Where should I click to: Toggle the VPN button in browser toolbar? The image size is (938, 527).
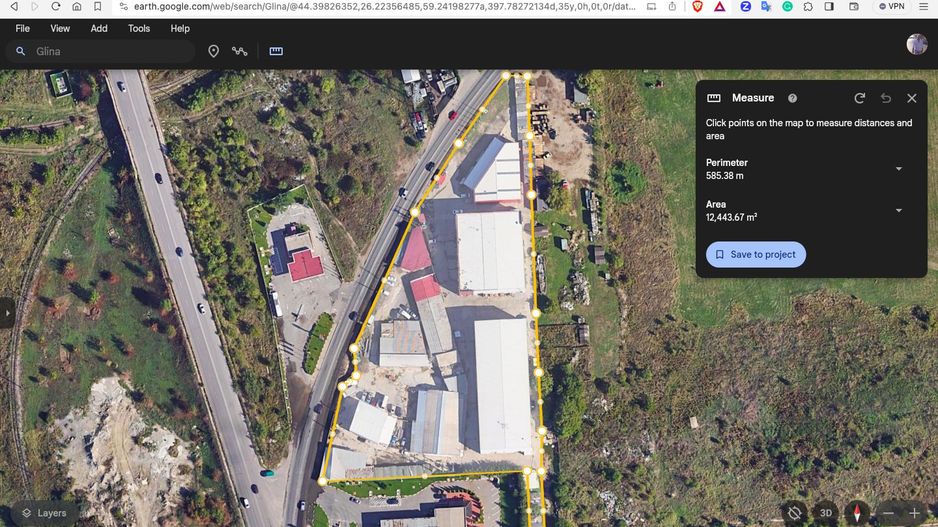tap(890, 6)
